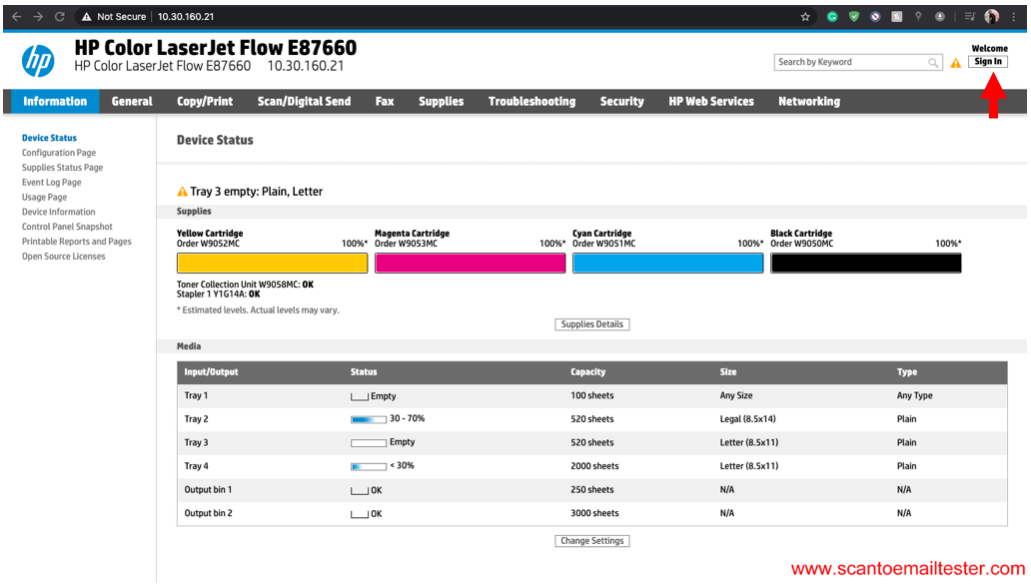The width and height of the screenshot is (1031, 588).
Task: Click the green shield extension icon
Action: coord(854,17)
